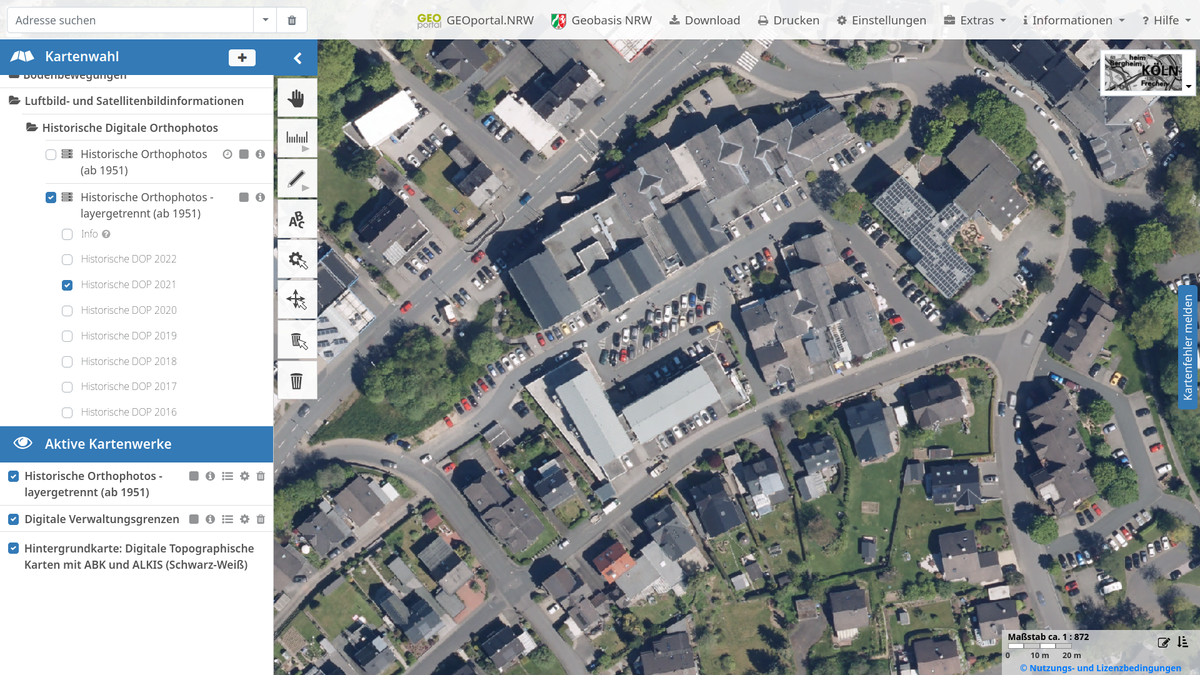Screen dimensions: 1200x675
Task: Click the Adresse suchen search field
Action: (x=130, y=20)
